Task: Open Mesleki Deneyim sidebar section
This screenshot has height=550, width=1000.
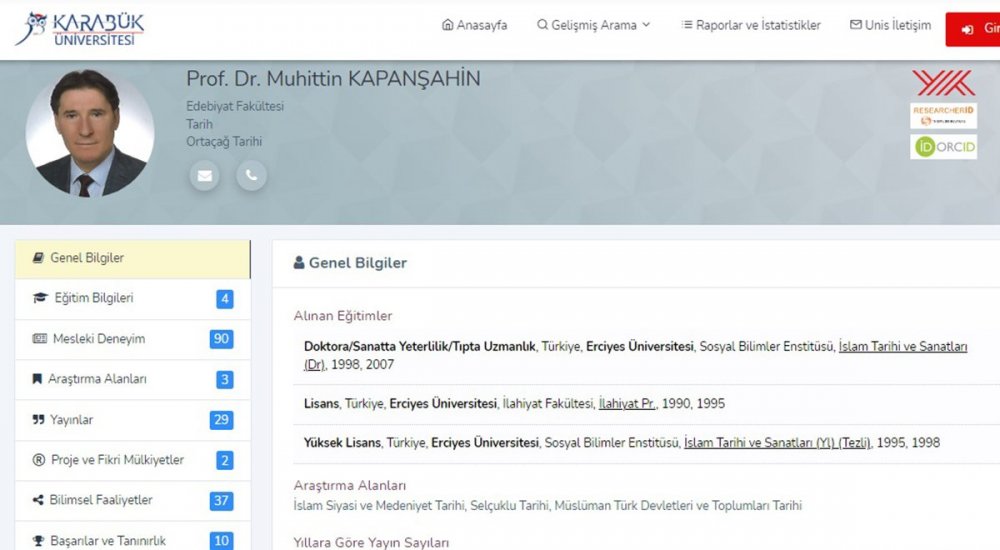Action: click(132, 339)
